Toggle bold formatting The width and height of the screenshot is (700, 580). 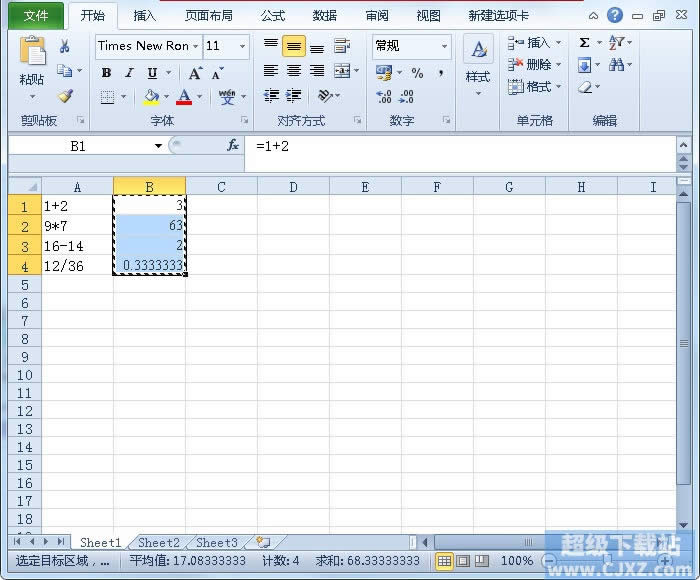coord(107,73)
